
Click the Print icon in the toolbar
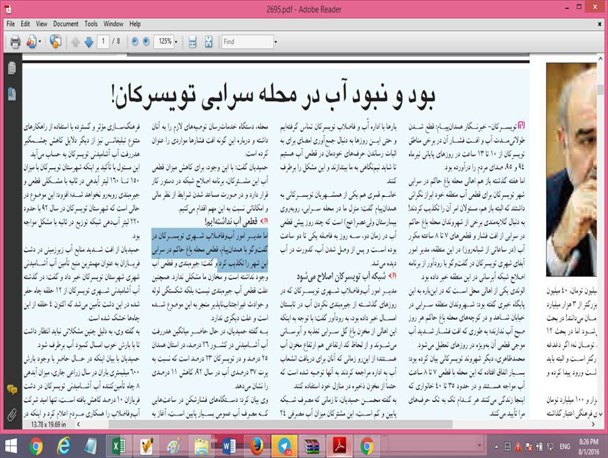coord(16,41)
